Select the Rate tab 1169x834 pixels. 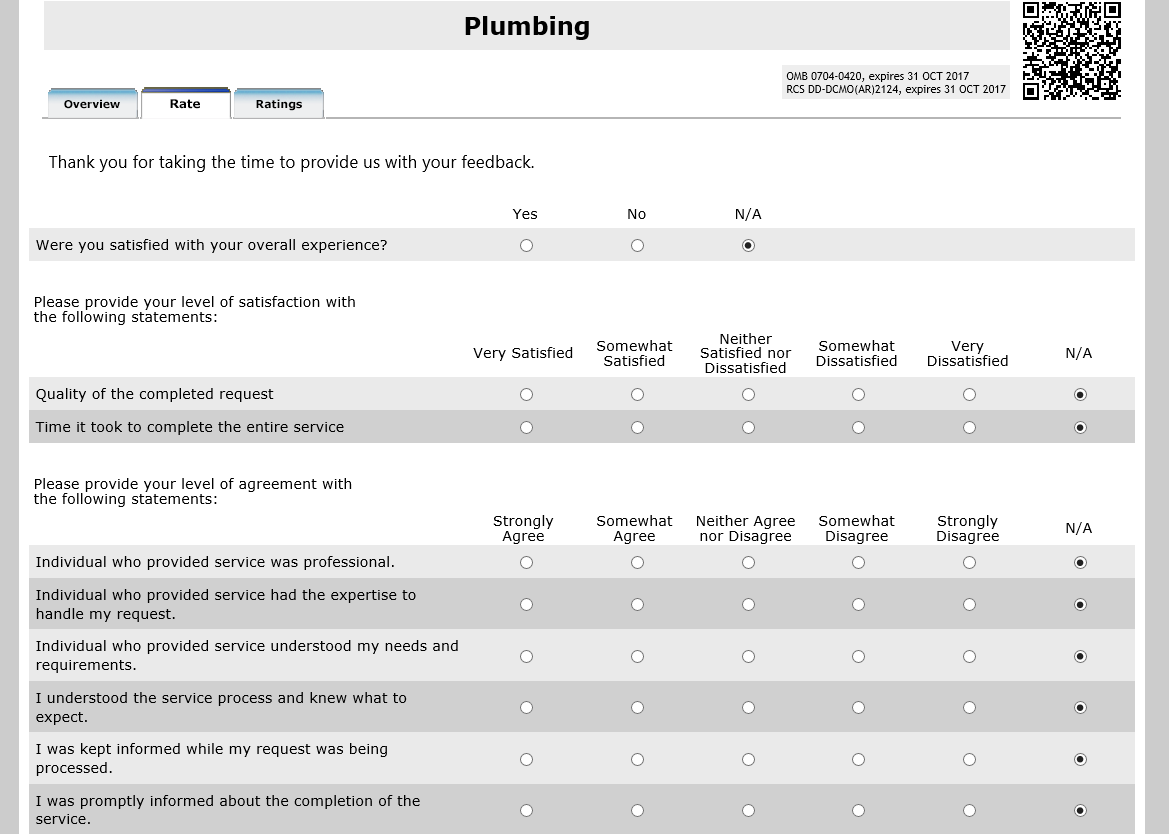pyautogui.click(x=185, y=104)
